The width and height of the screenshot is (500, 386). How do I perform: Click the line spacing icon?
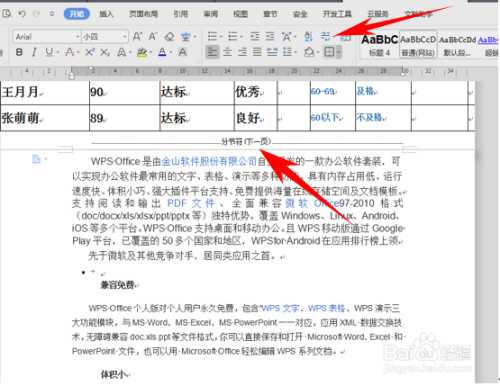287,52
